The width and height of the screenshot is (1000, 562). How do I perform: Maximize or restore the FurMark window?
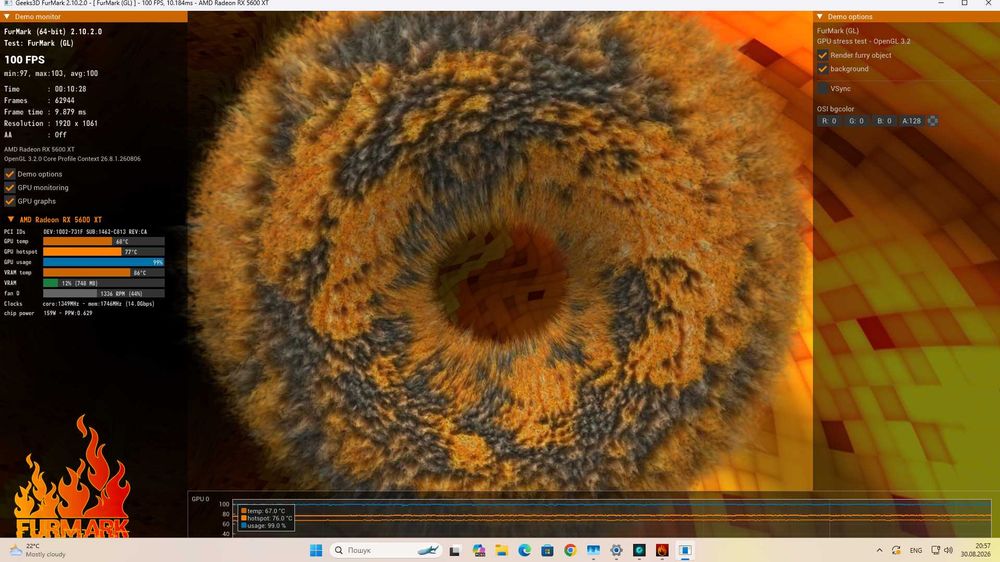(964, 3)
